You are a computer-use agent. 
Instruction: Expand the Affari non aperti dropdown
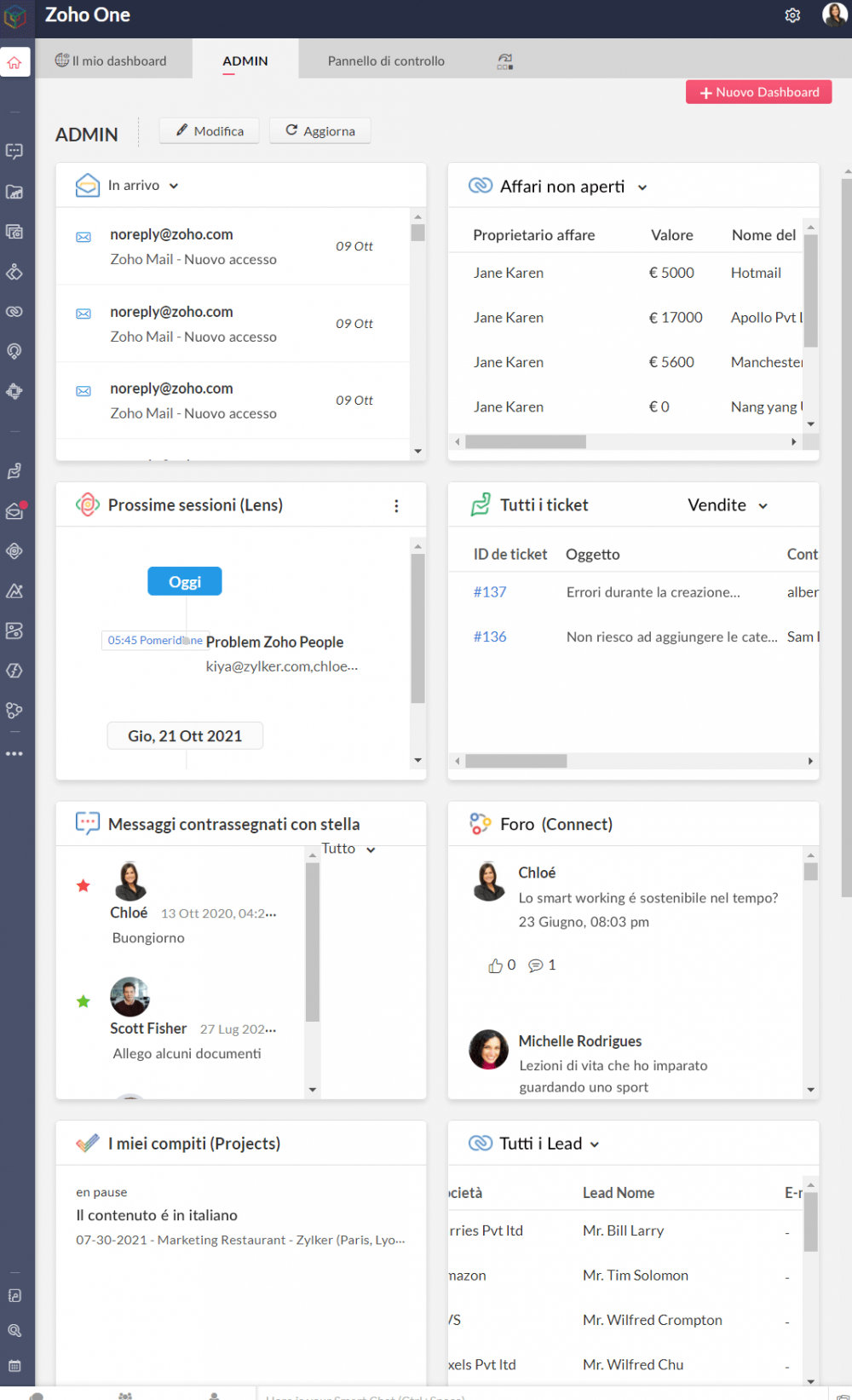642,187
